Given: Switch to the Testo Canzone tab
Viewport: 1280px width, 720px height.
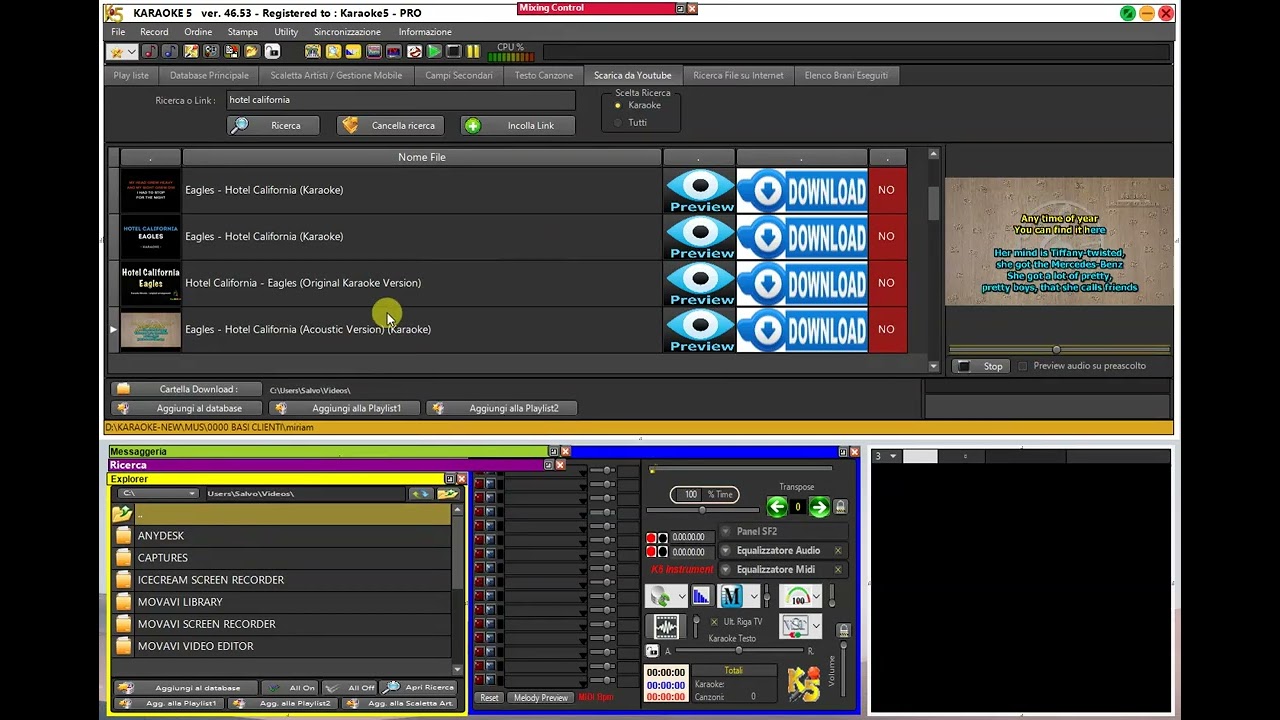Looking at the screenshot, I should (544, 75).
